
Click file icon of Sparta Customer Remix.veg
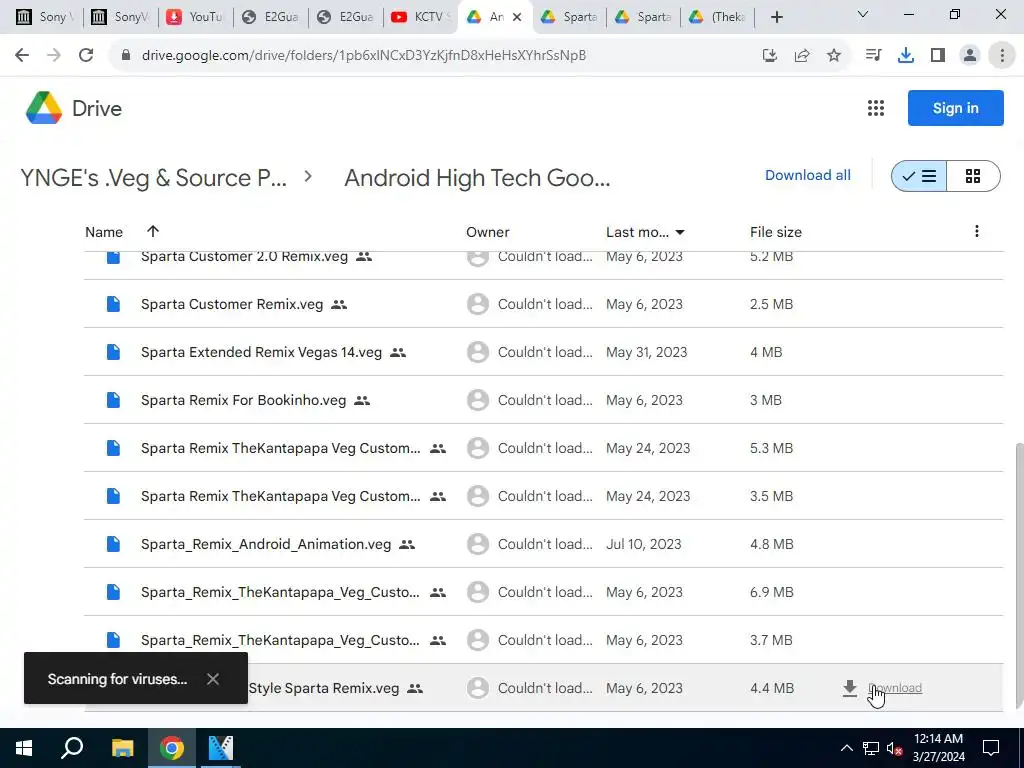click(x=113, y=304)
